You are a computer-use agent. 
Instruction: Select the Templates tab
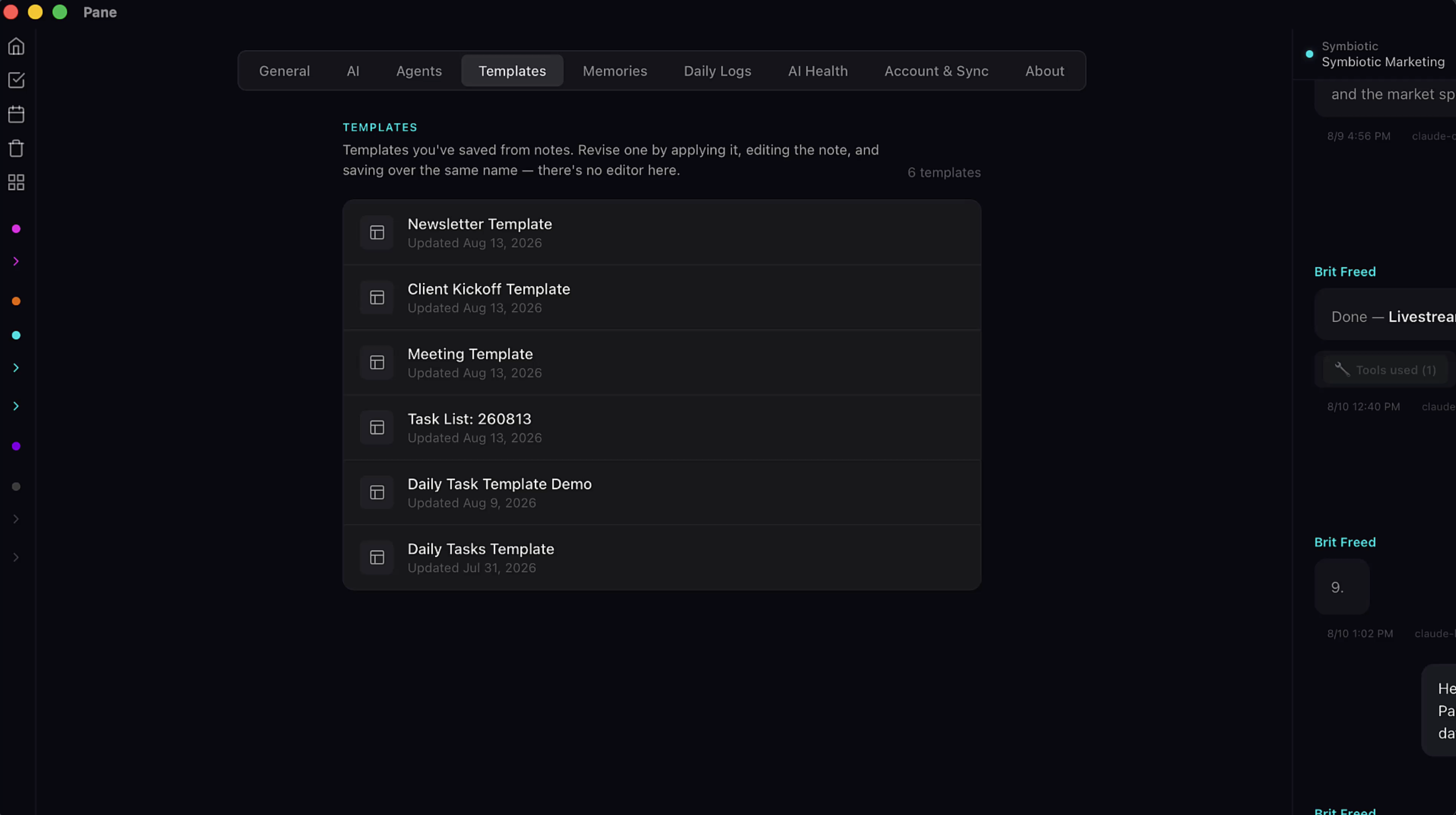pyautogui.click(x=512, y=71)
